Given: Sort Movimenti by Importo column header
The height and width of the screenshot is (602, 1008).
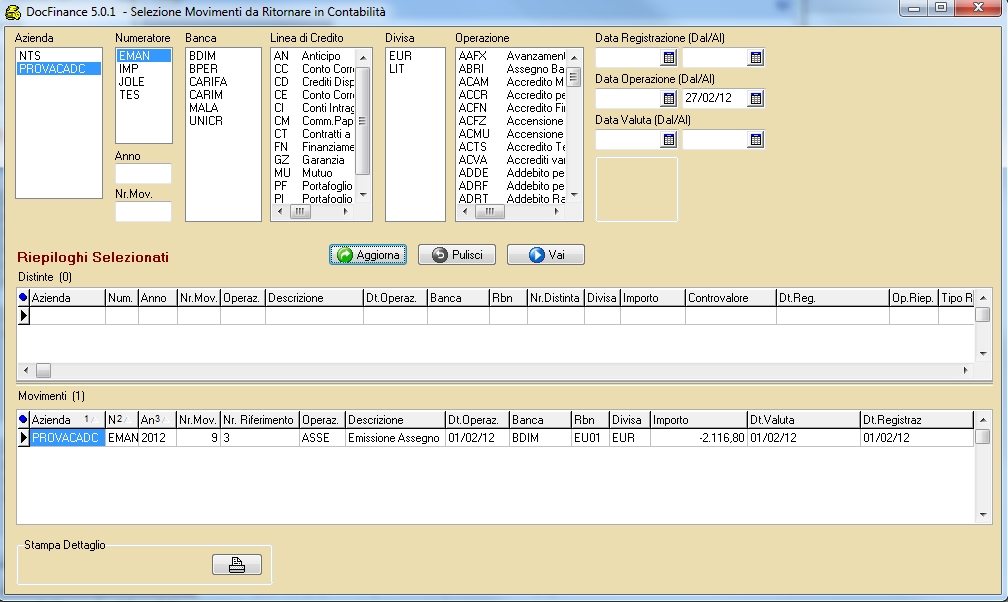Looking at the screenshot, I should coord(697,420).
